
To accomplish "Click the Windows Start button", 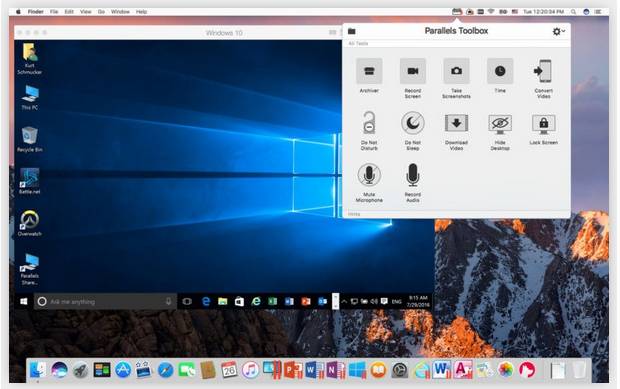I will click(x=24, y=302).
